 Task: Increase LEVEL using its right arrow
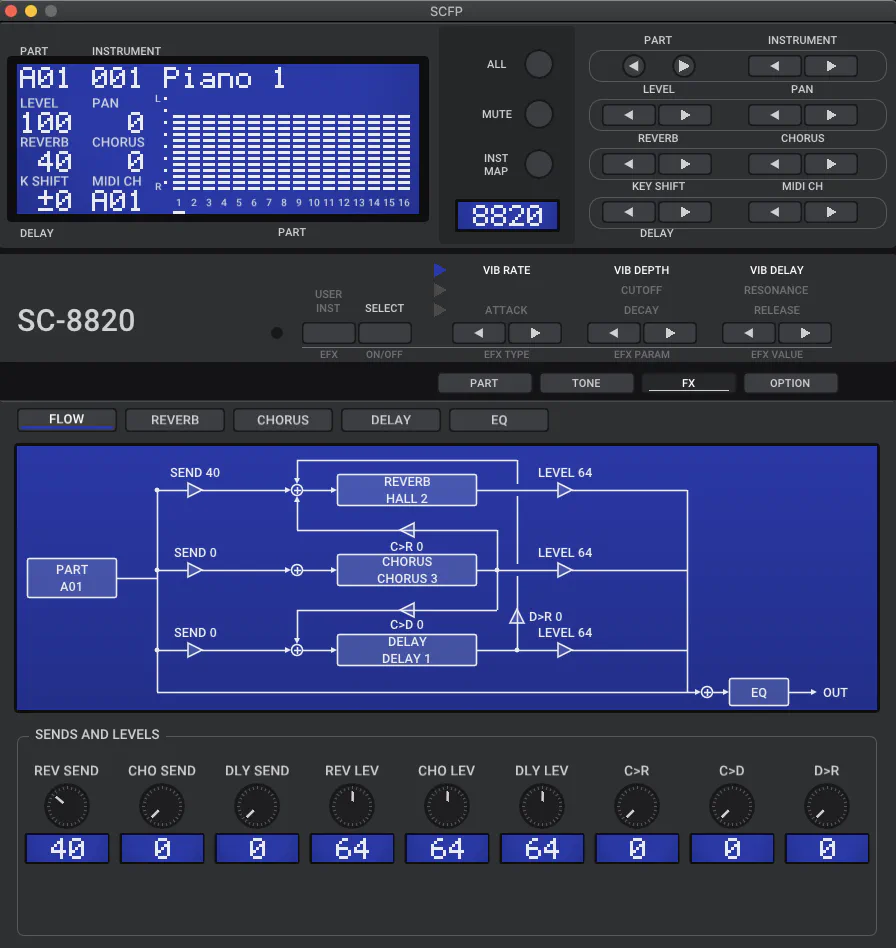[x=684, y=115]
